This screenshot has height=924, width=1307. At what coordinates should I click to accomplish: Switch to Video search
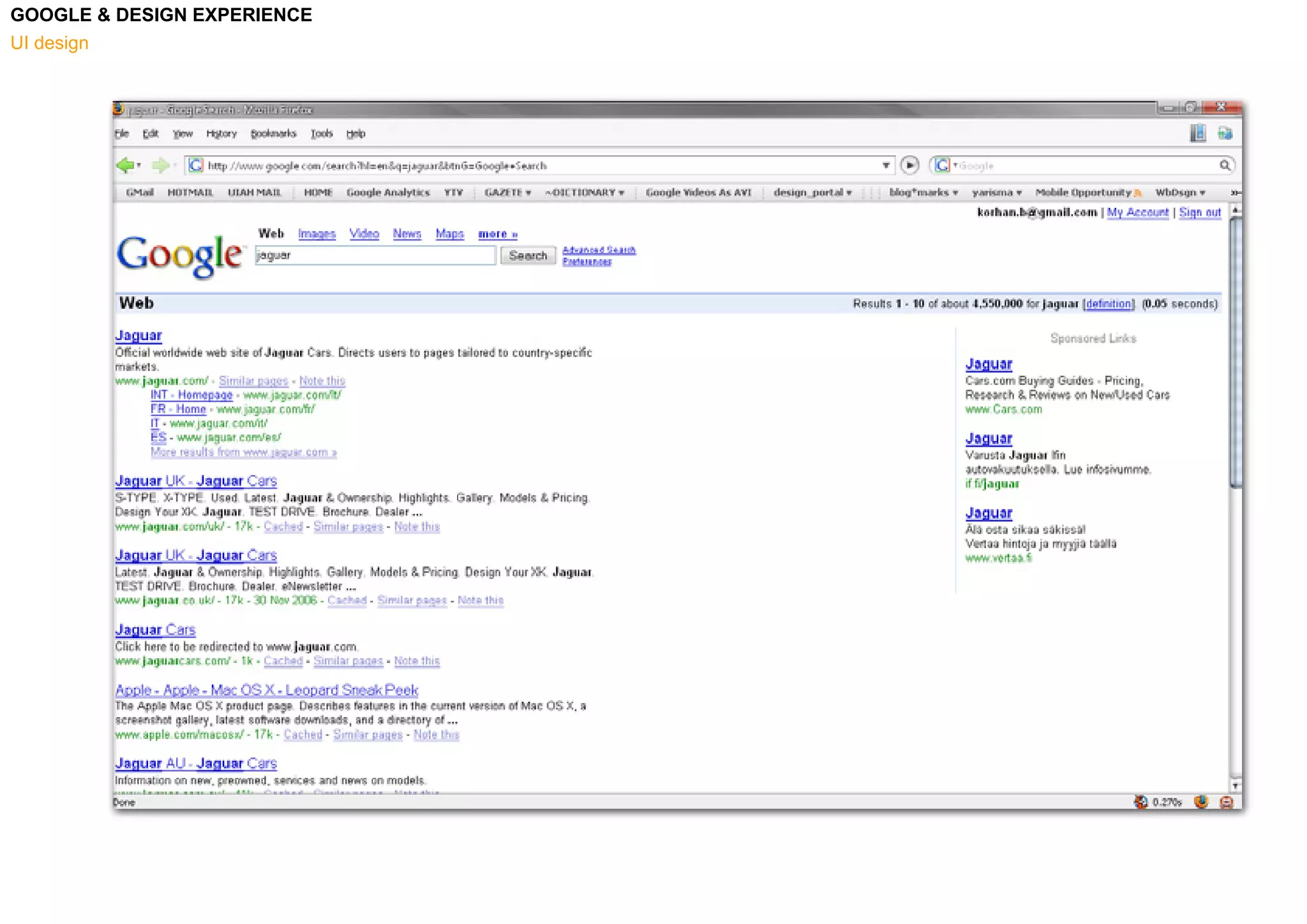tap(364, 234)
